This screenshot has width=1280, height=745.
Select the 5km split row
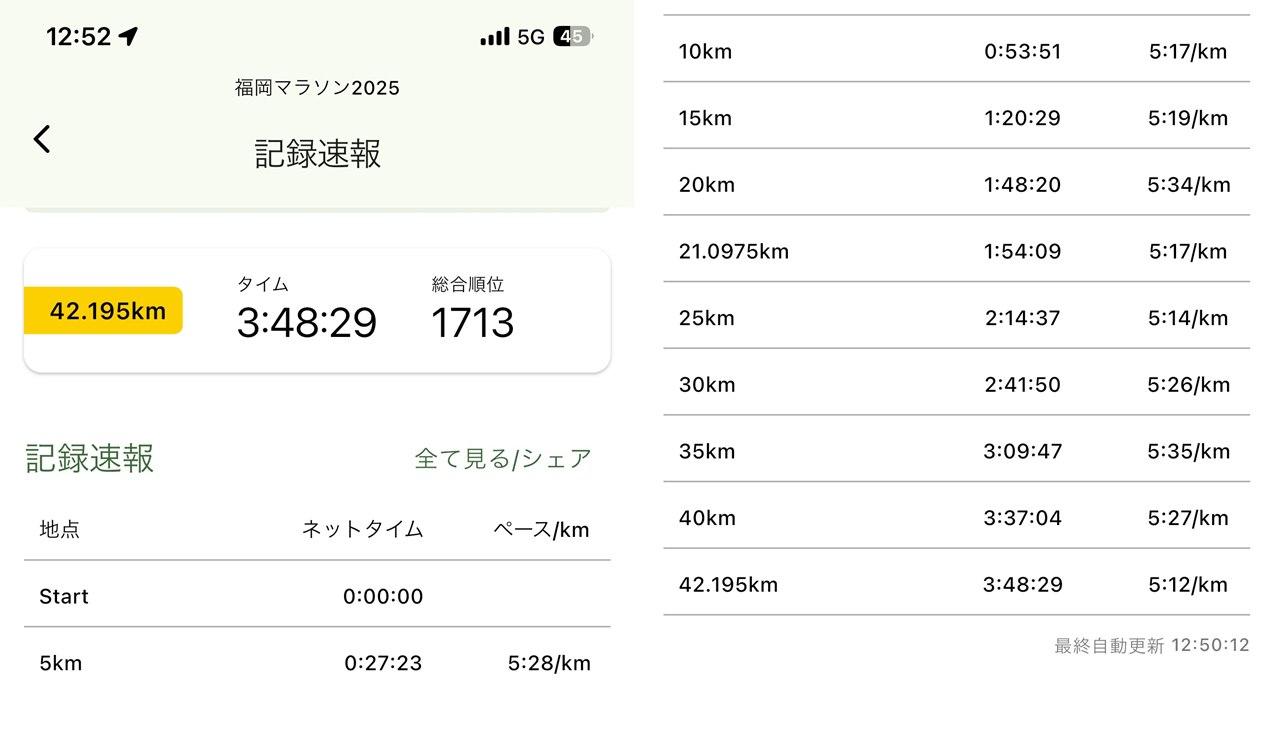tap(316, 663)
